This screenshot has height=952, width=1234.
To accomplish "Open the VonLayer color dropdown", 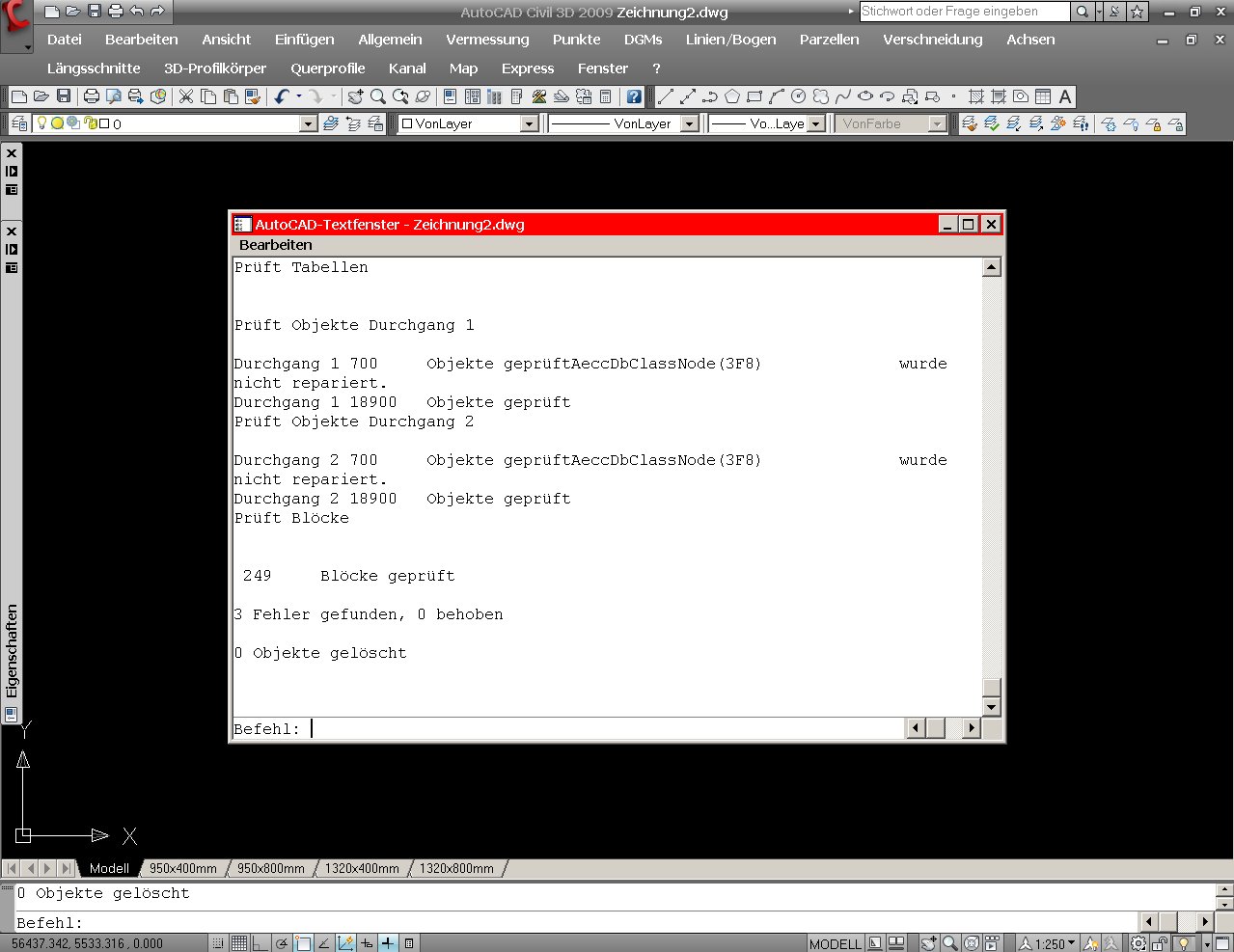I will [529, 123].
